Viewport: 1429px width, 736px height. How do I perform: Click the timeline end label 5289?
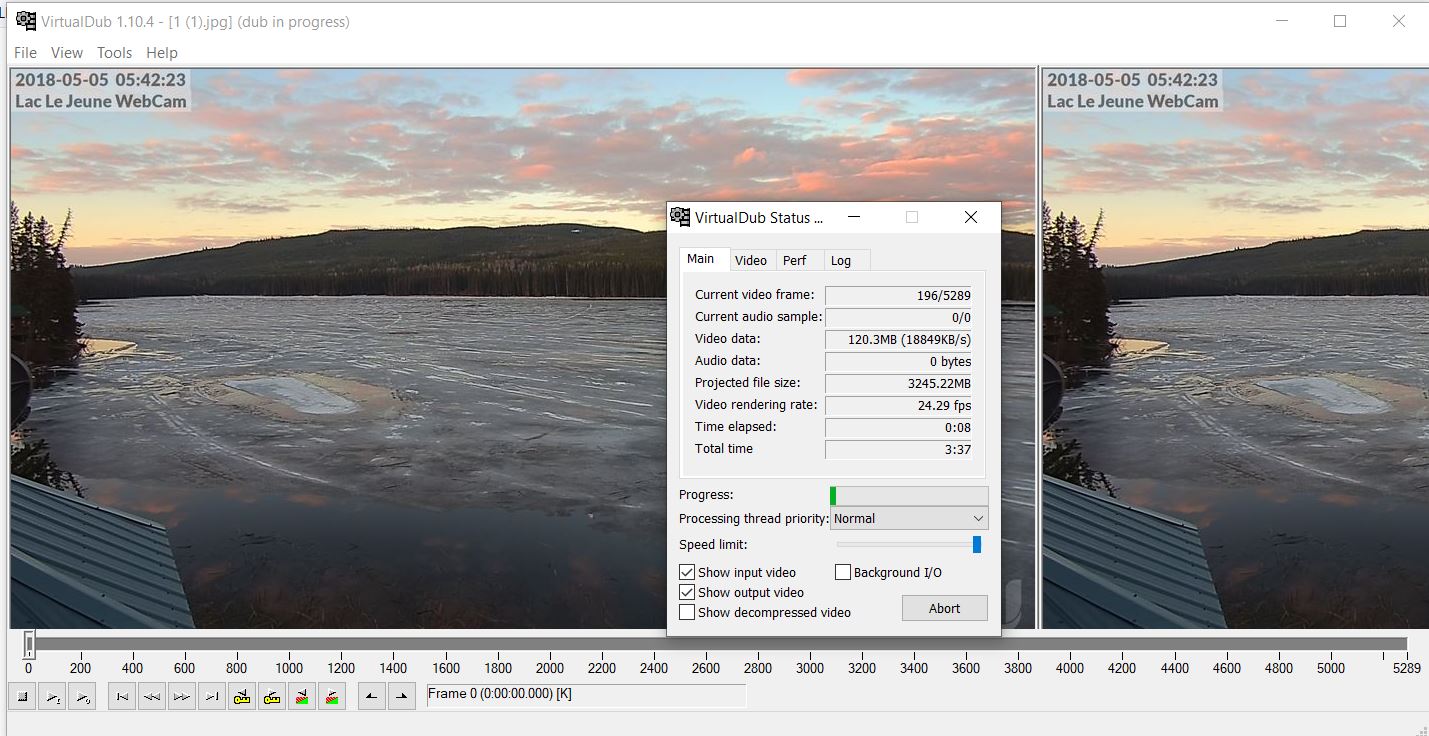(1405, 668)
